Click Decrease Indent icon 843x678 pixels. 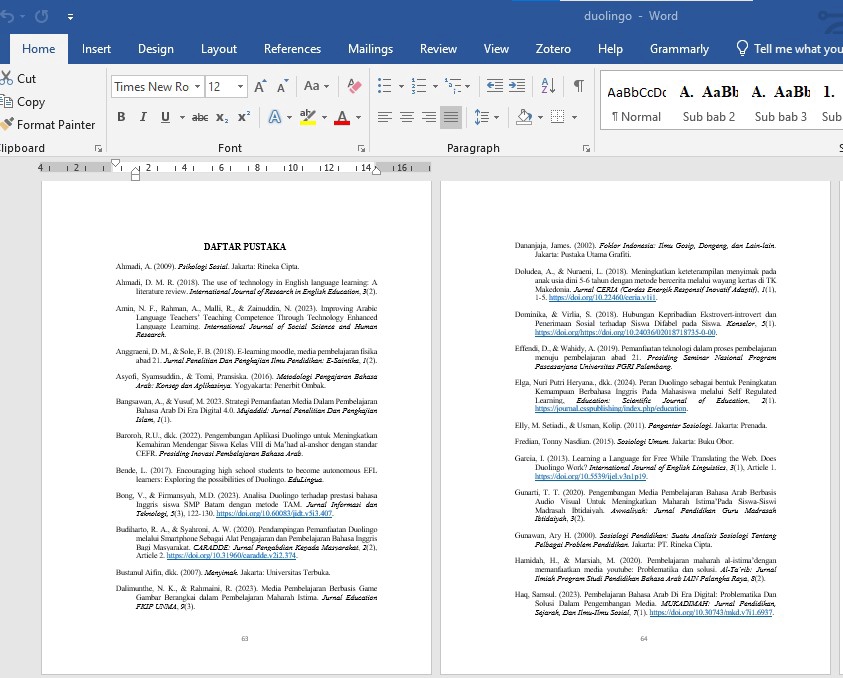(495, 86)
